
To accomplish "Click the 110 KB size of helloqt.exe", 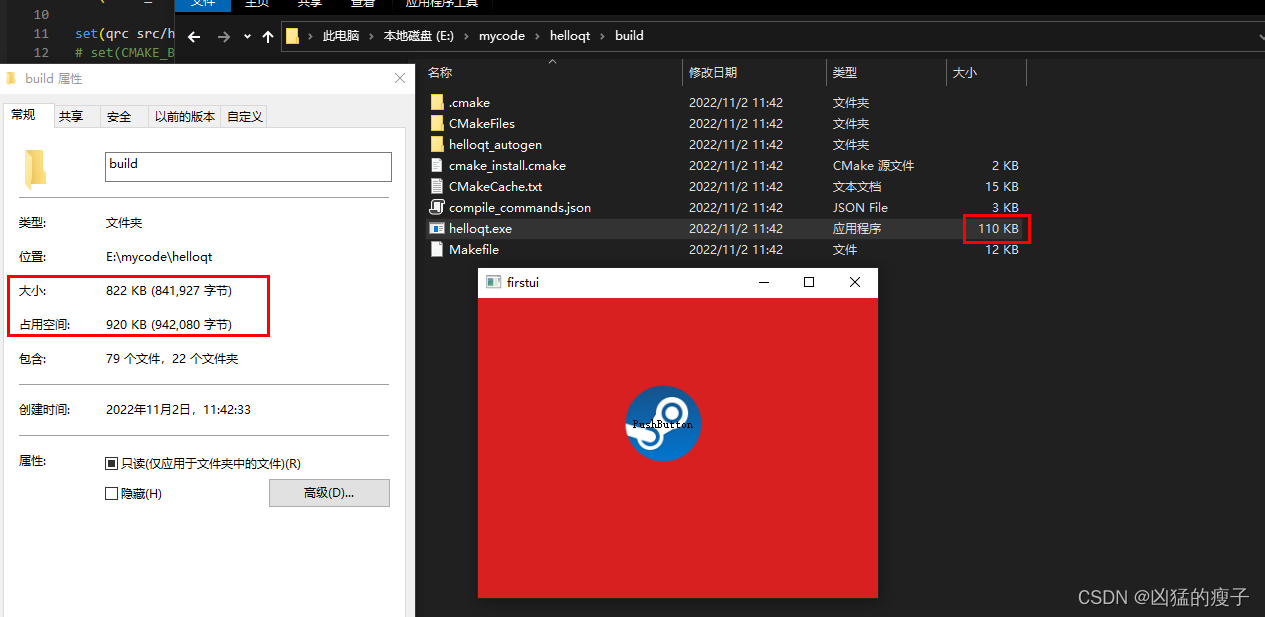I will pyautogui.click(x=998, y=228).
